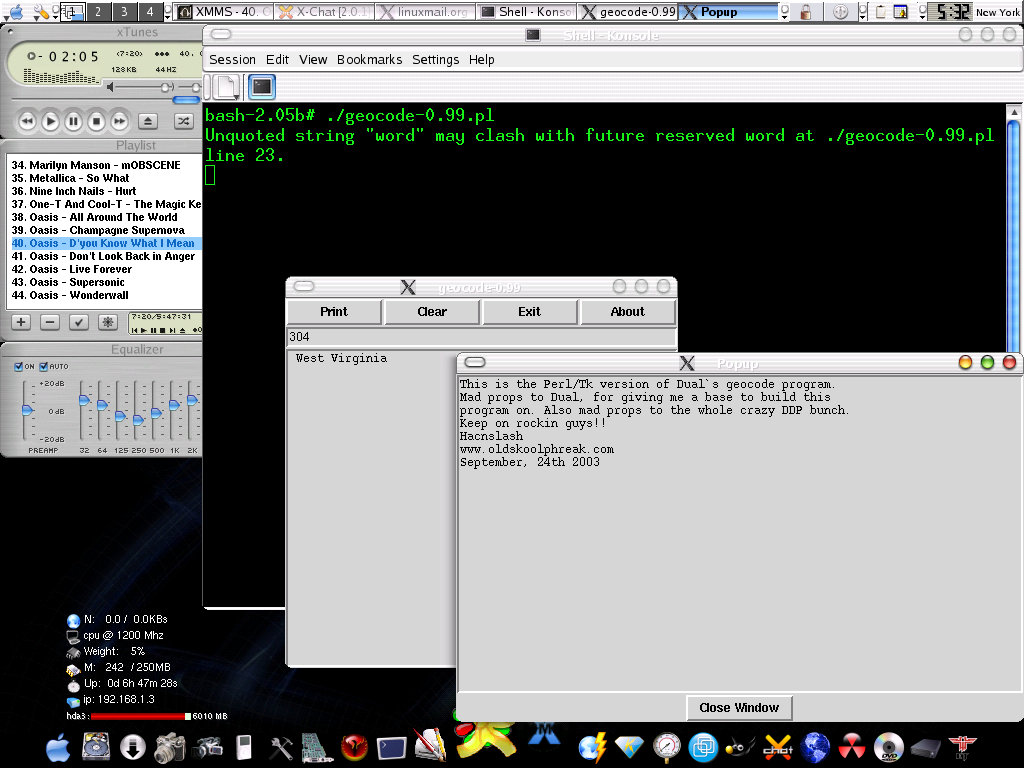1024x768 pixels.
Task: Click the Close Window button in Popup
Action: point(739,708)
